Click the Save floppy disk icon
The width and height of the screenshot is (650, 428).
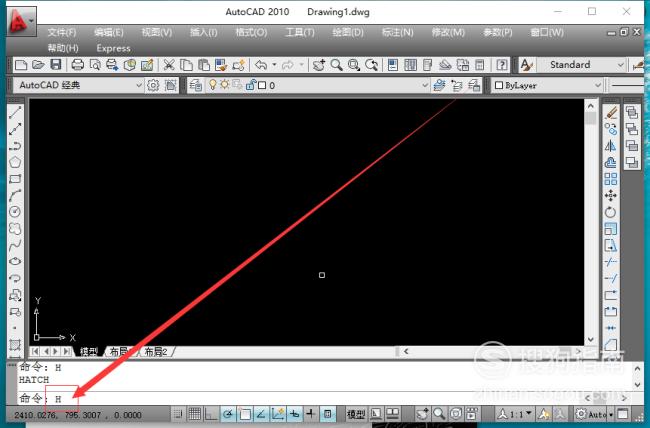pos(56,65)
